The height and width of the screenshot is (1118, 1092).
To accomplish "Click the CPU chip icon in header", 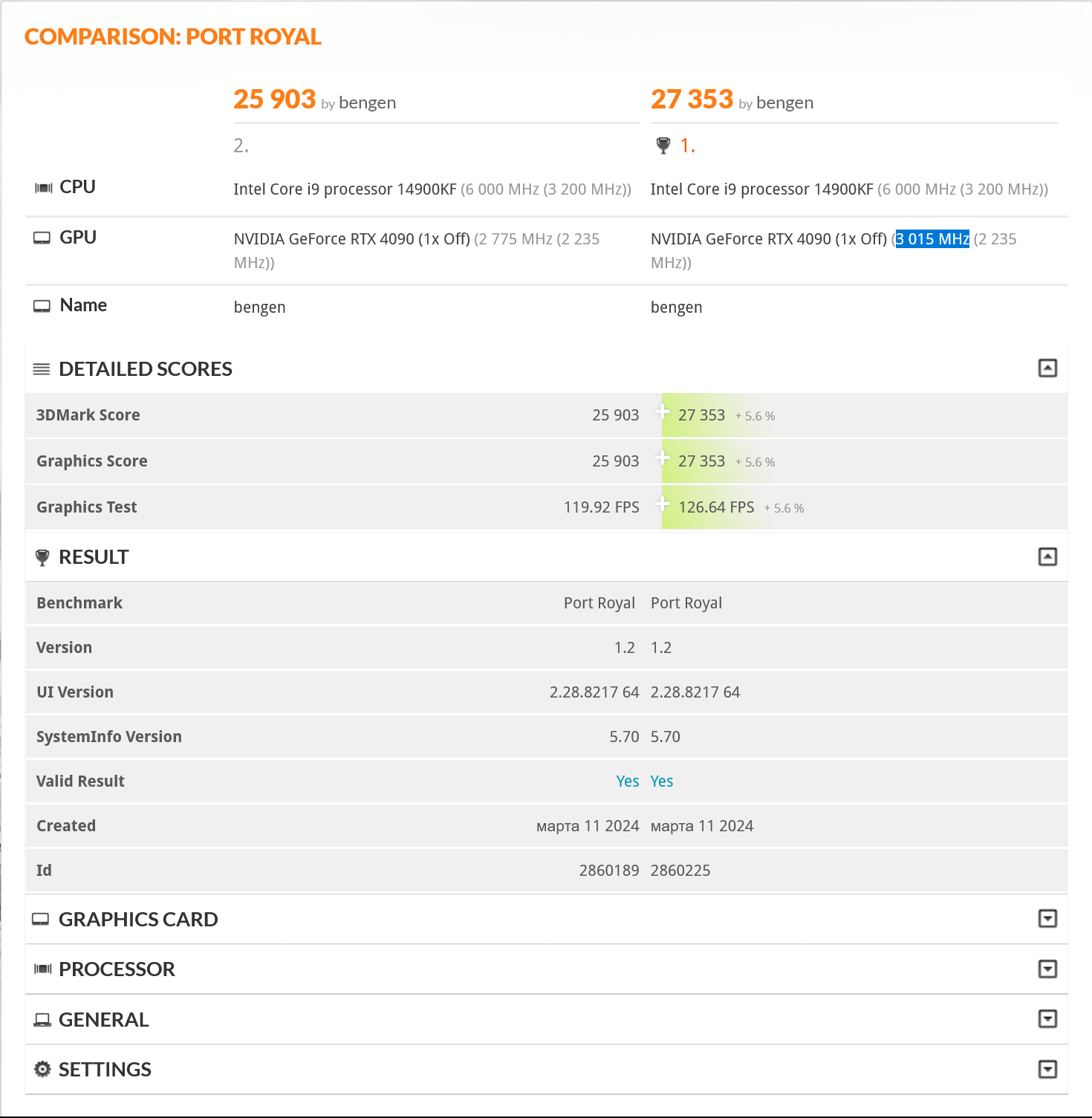I will point(43,188).
